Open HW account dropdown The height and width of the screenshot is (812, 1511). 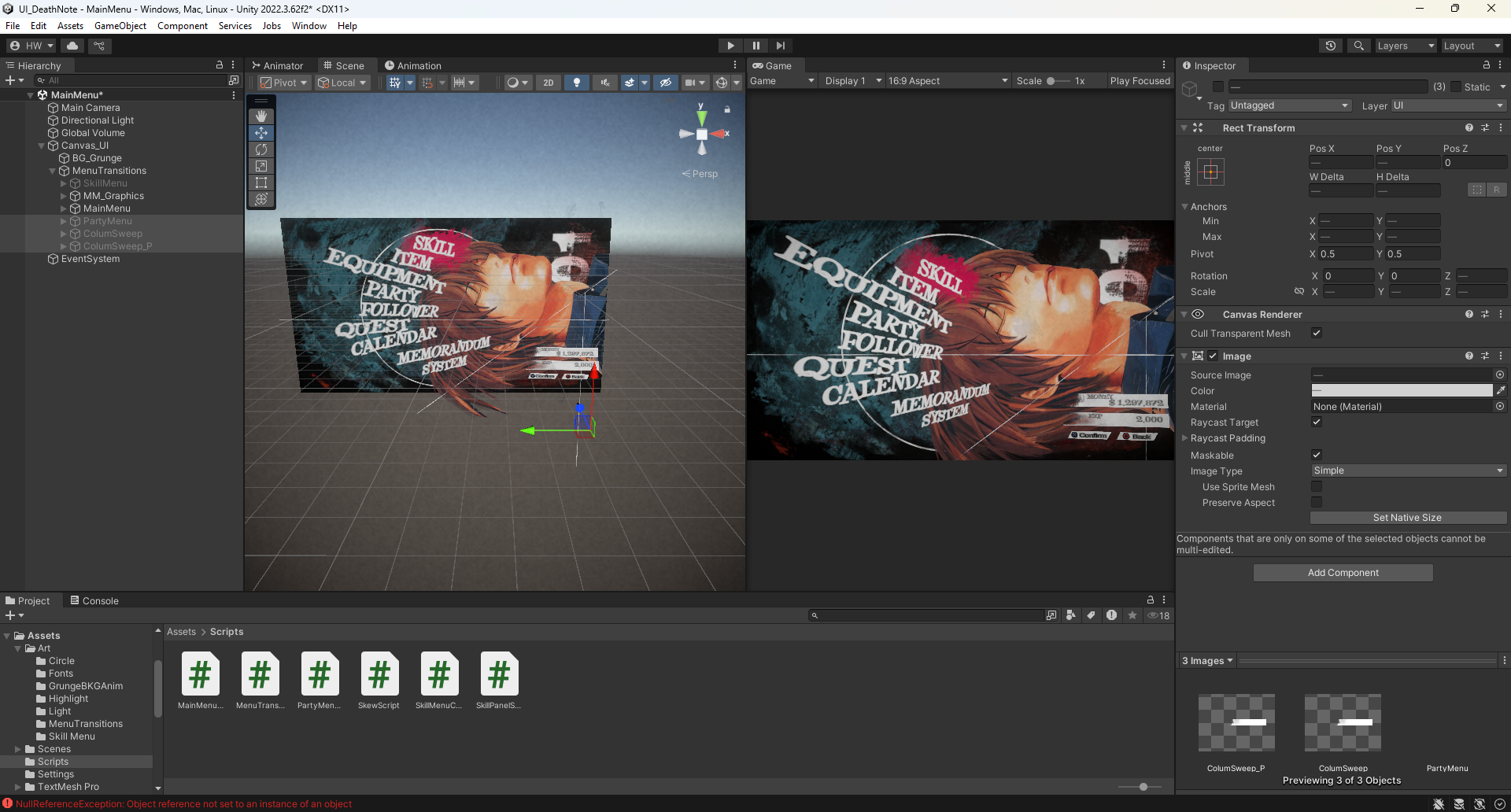[x=31, y=46]
